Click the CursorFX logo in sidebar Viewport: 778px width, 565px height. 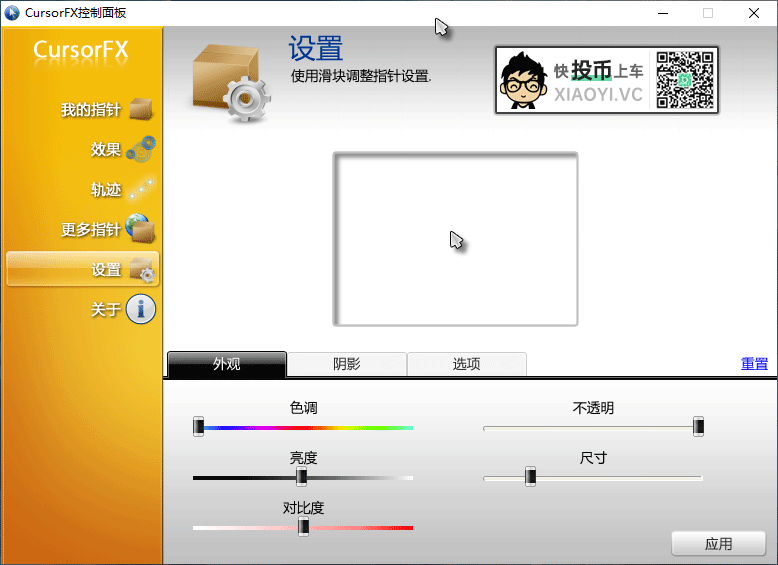click(x=81, y=50)
